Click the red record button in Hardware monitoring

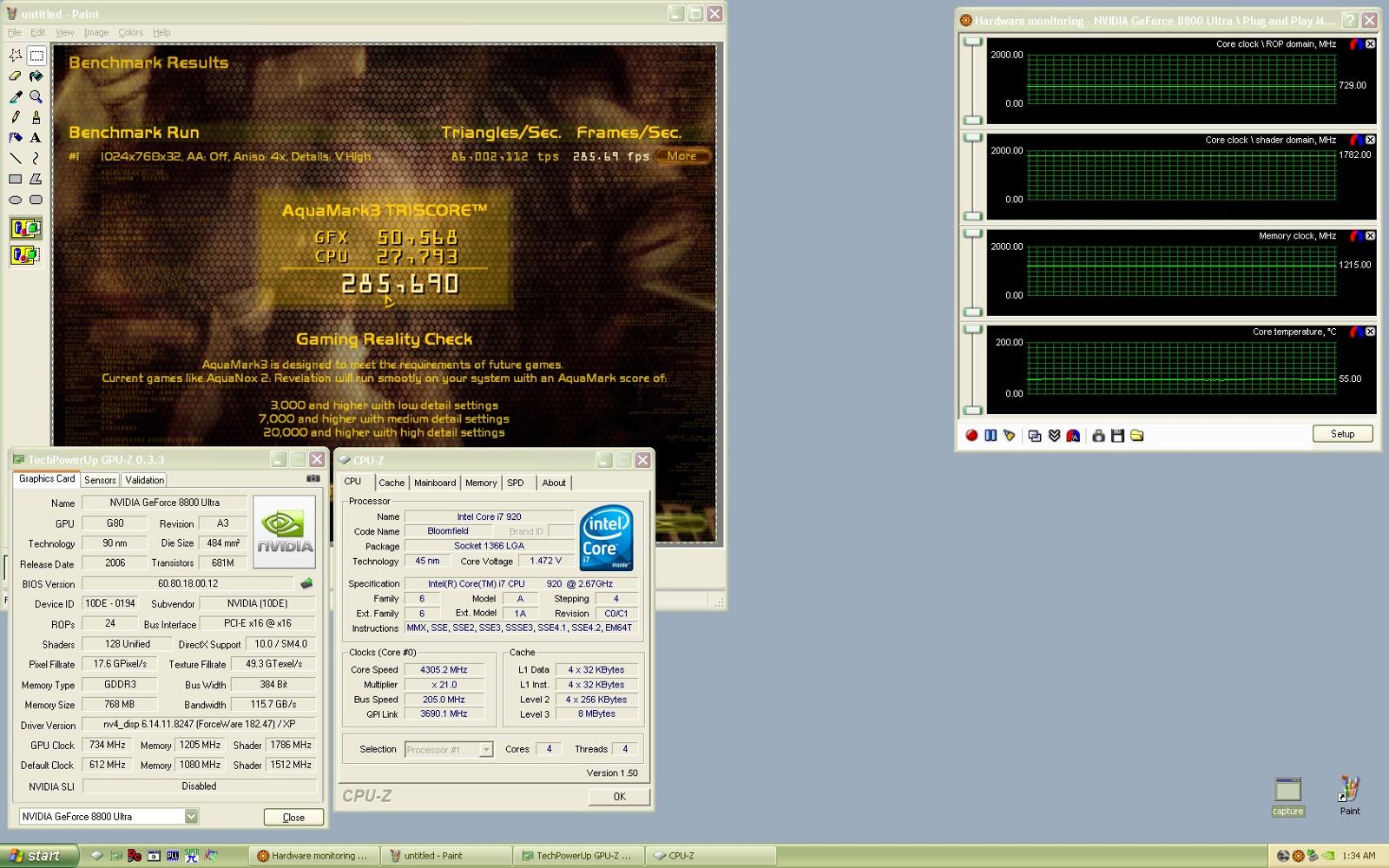[971, 435]
